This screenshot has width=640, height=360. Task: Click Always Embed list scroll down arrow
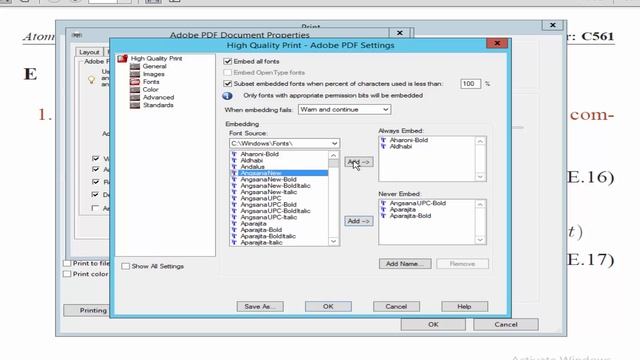480,177
